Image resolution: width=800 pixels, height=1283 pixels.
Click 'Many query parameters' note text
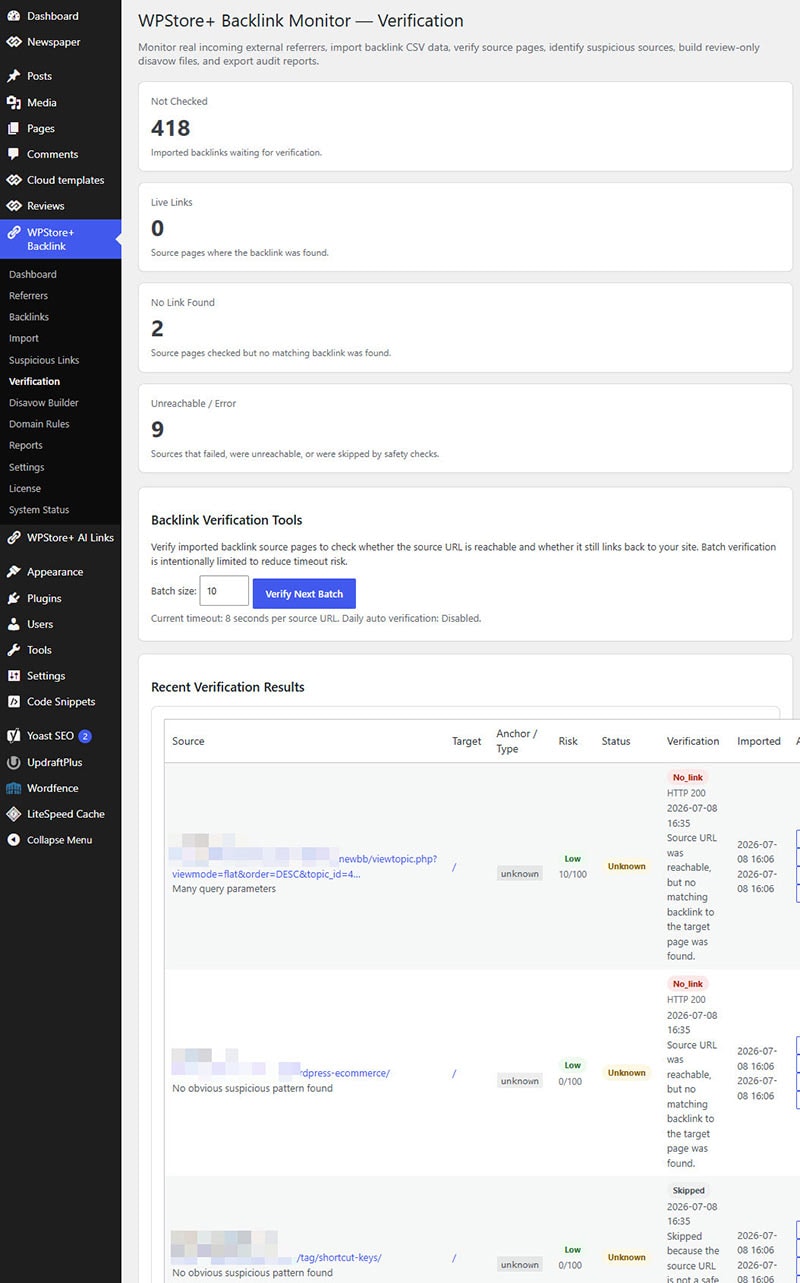pyautogui.click(x=224, y=888)
